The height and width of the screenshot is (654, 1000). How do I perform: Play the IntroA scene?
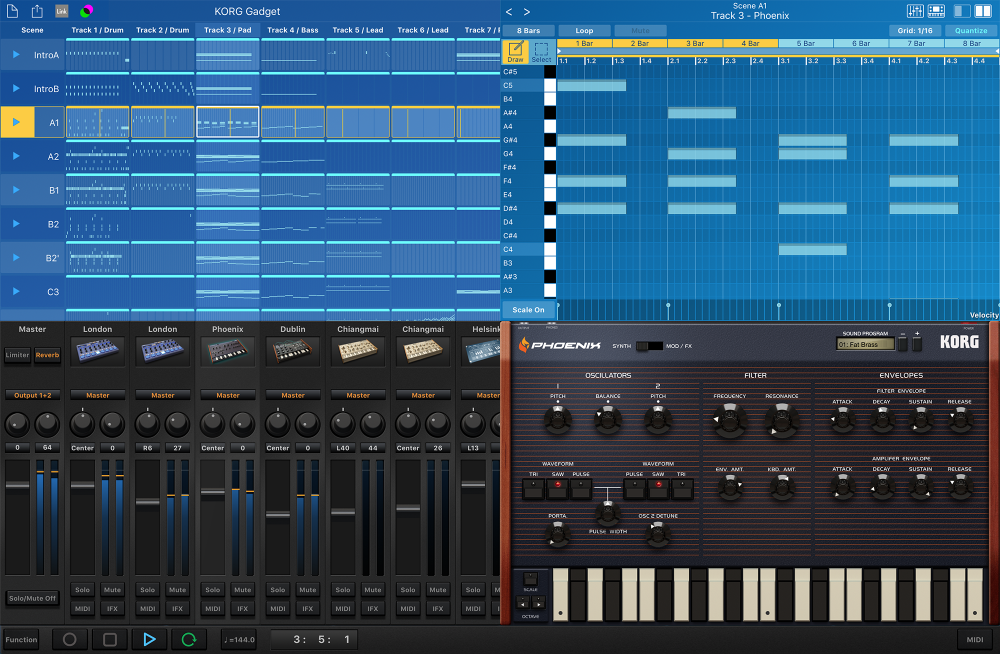click(16, 55)
